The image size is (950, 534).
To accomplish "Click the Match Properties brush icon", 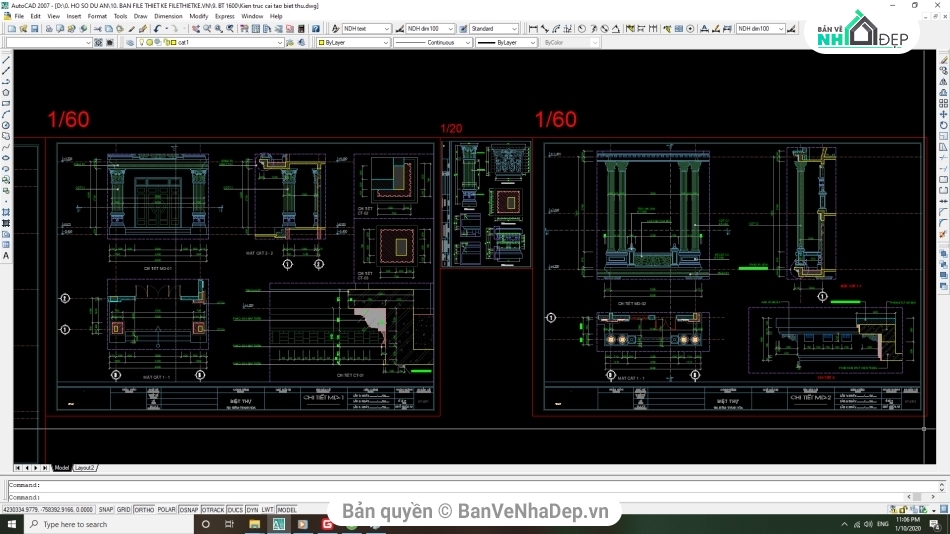I will tap(132, 29).
